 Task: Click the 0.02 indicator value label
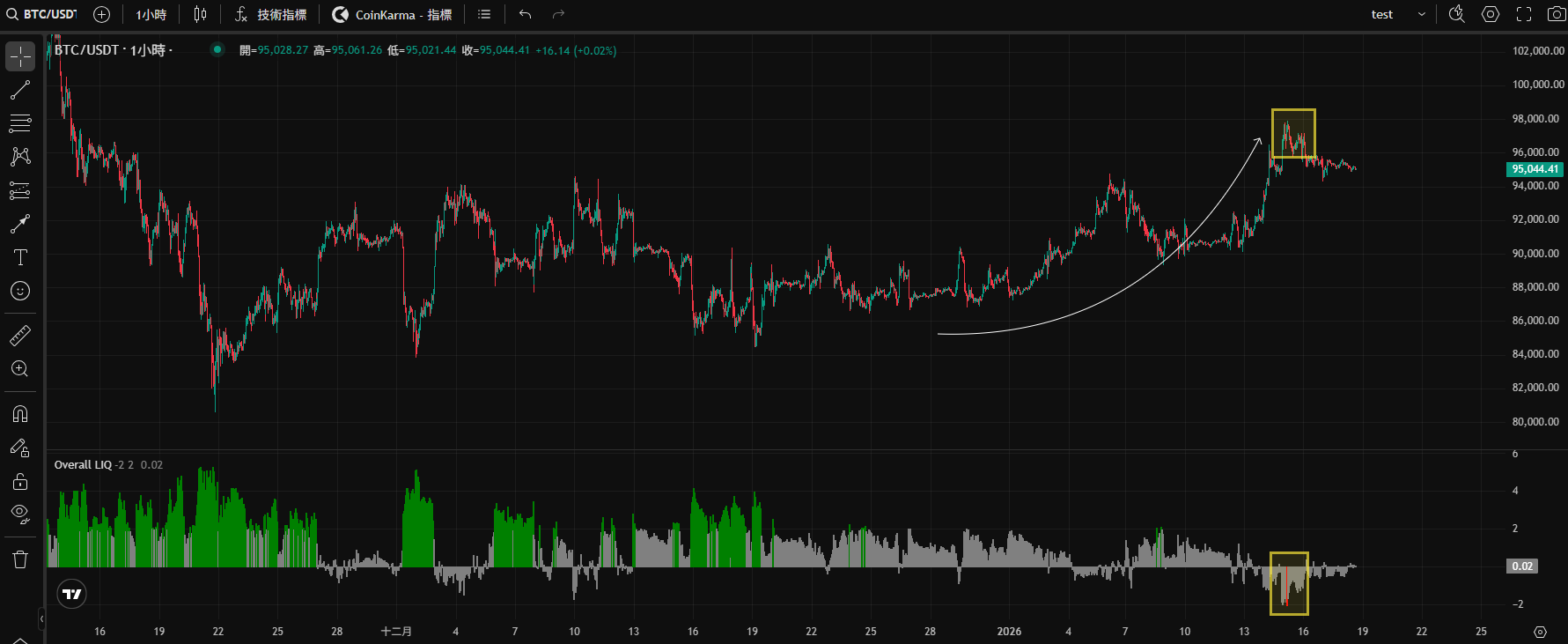(x=1522, y=566)
